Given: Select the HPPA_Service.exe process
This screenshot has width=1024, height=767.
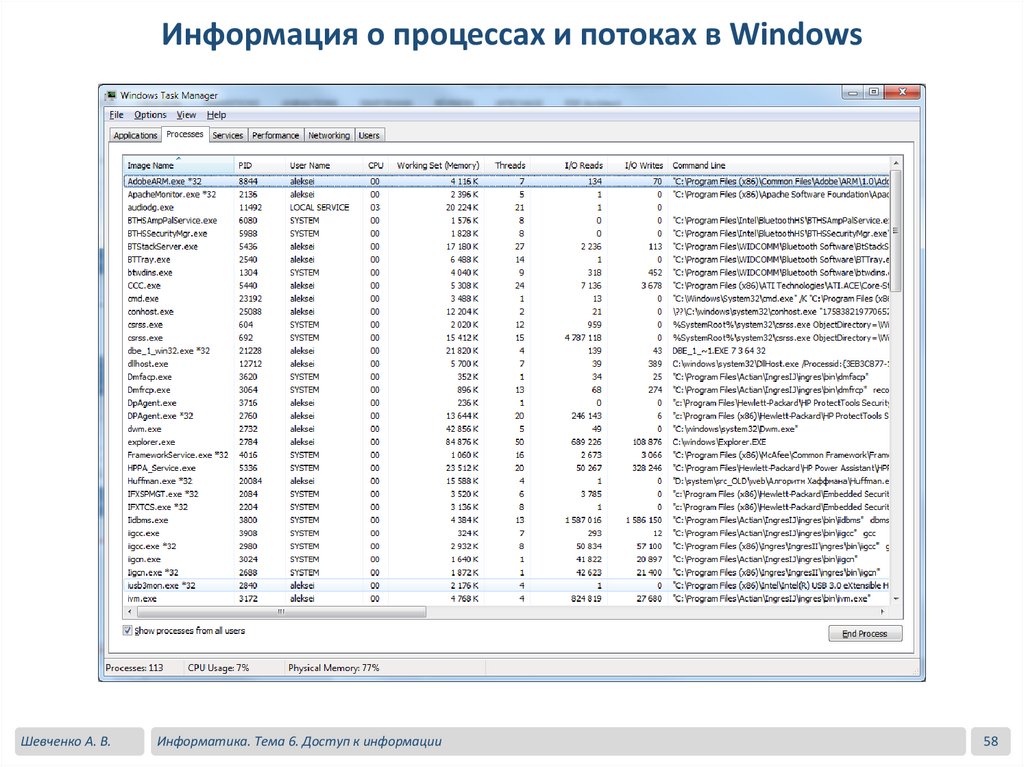Looking at the screenshot, I should (506, 468).
